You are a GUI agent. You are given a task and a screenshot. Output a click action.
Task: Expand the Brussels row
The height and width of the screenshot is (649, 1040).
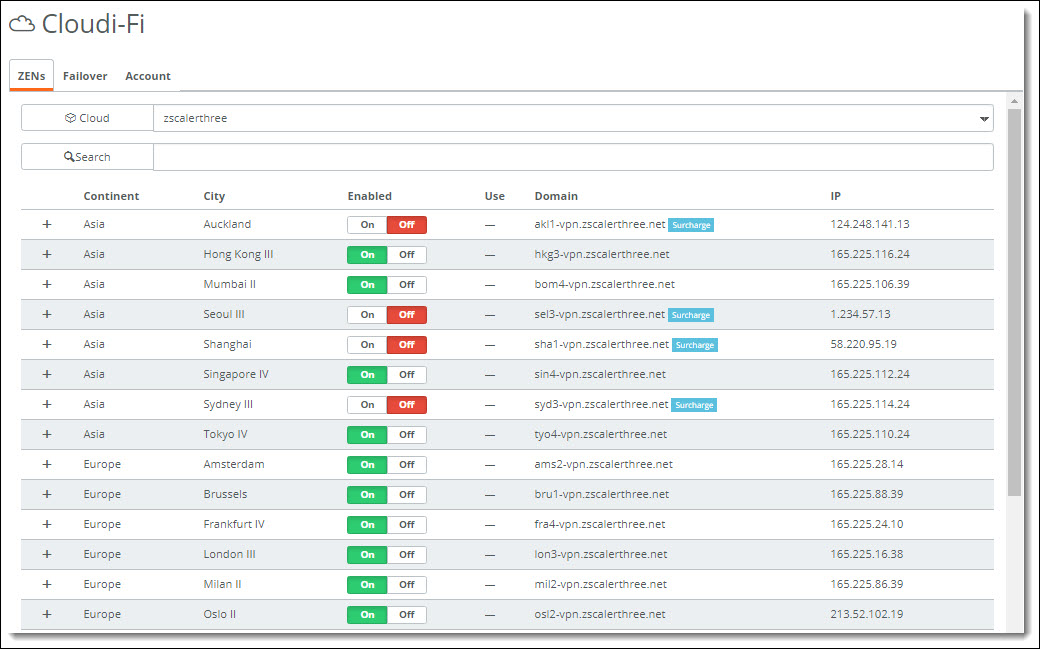[47, 494]
